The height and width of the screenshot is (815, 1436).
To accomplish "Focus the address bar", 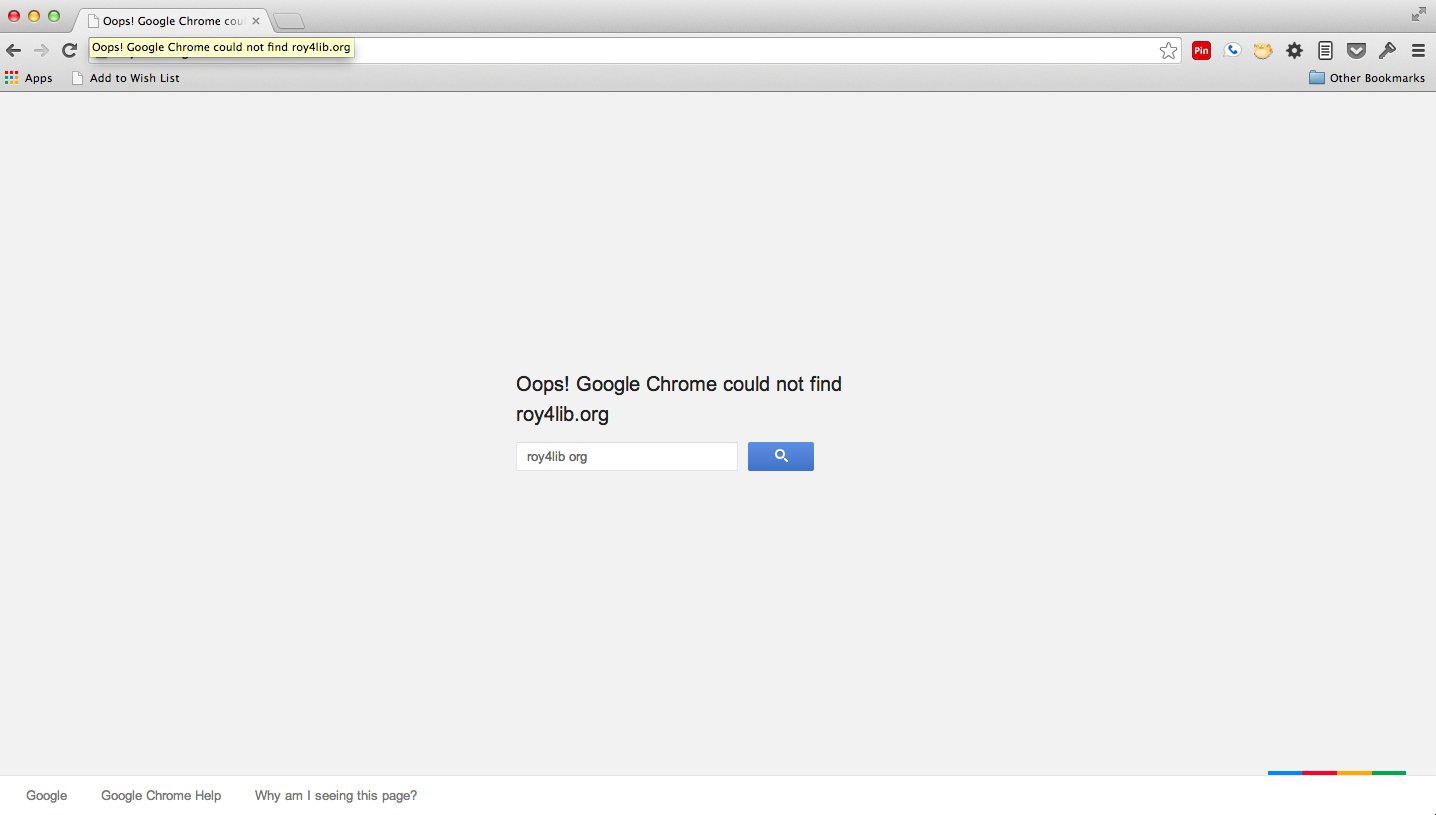I will coord(634,51).
